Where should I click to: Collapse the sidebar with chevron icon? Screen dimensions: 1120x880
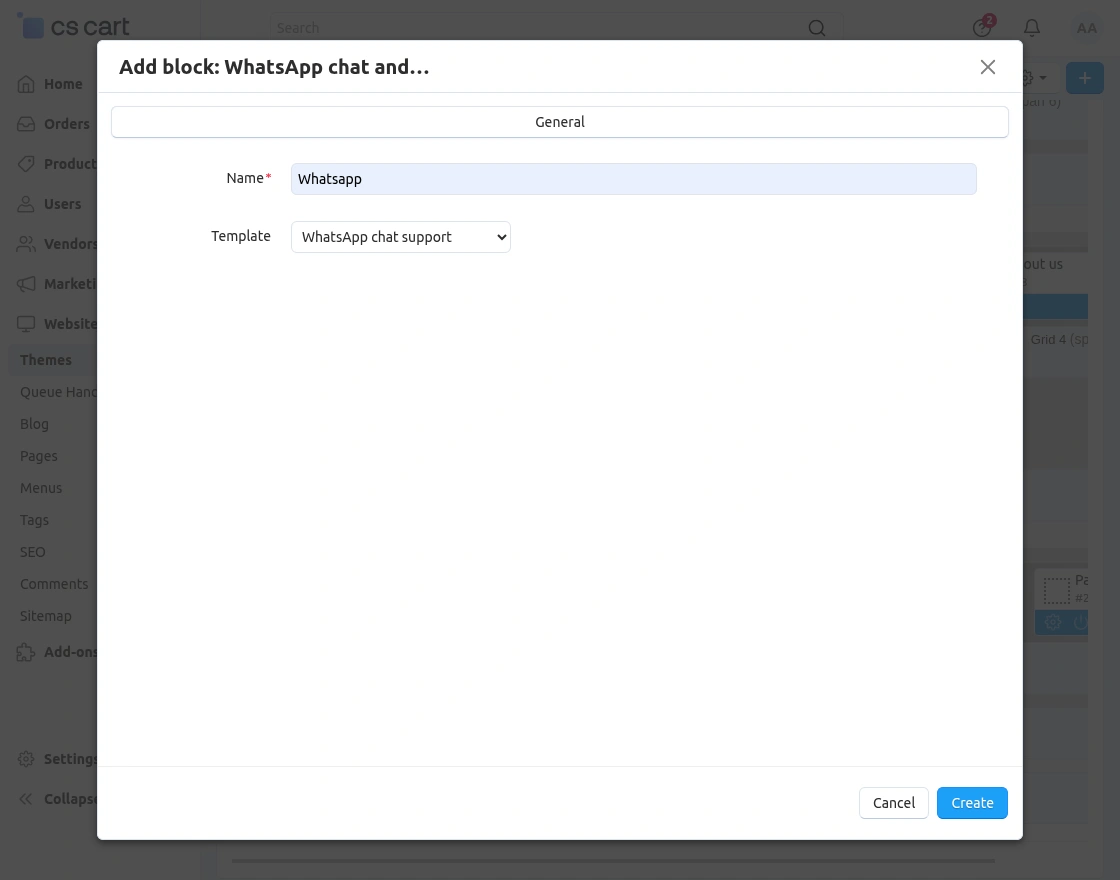pyautogui.click(x=26, y=799)
